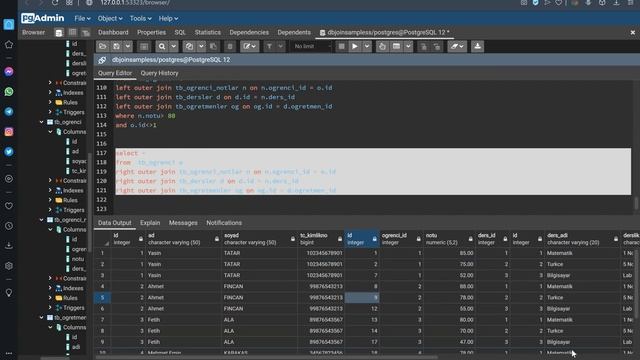Open Telegram in the browser sidebar
Viewport: 640px width, 360px height.
pyautogui.click(x=9, y=112)
